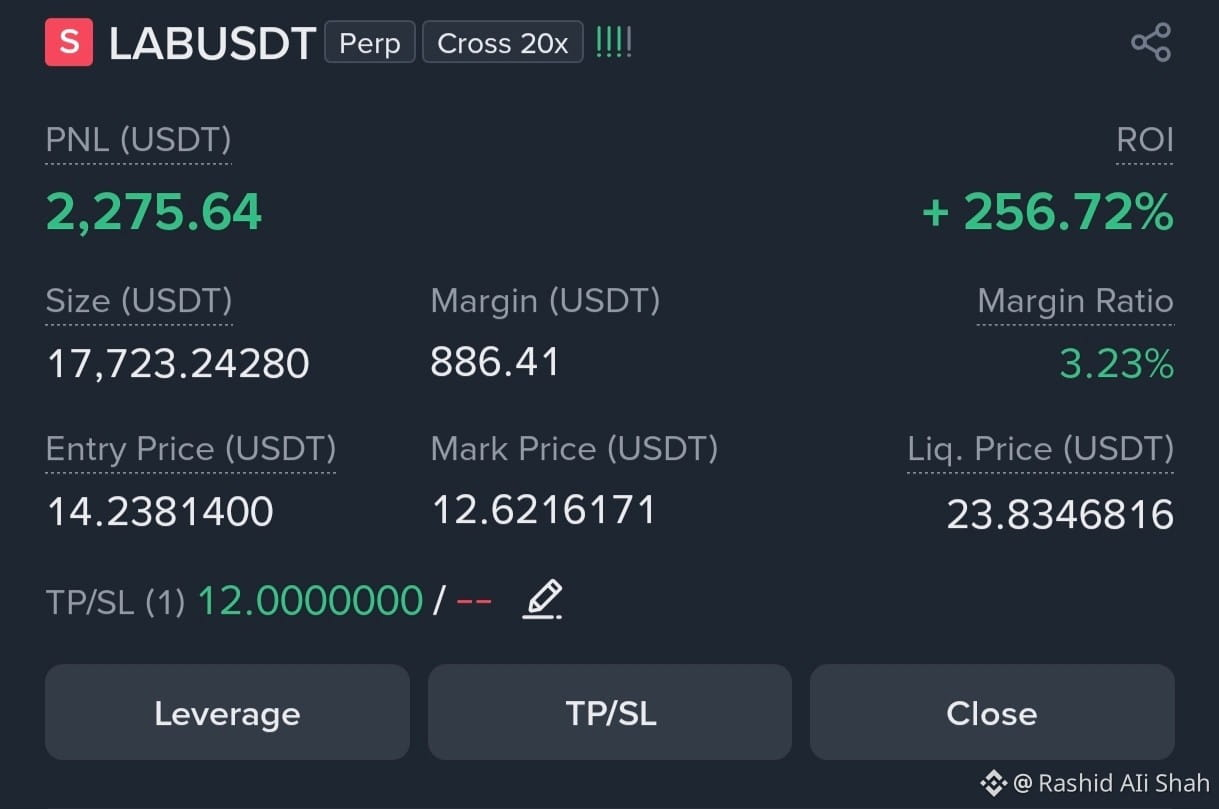
Task: Click the red S short-position badge
Action: (69, 43)
